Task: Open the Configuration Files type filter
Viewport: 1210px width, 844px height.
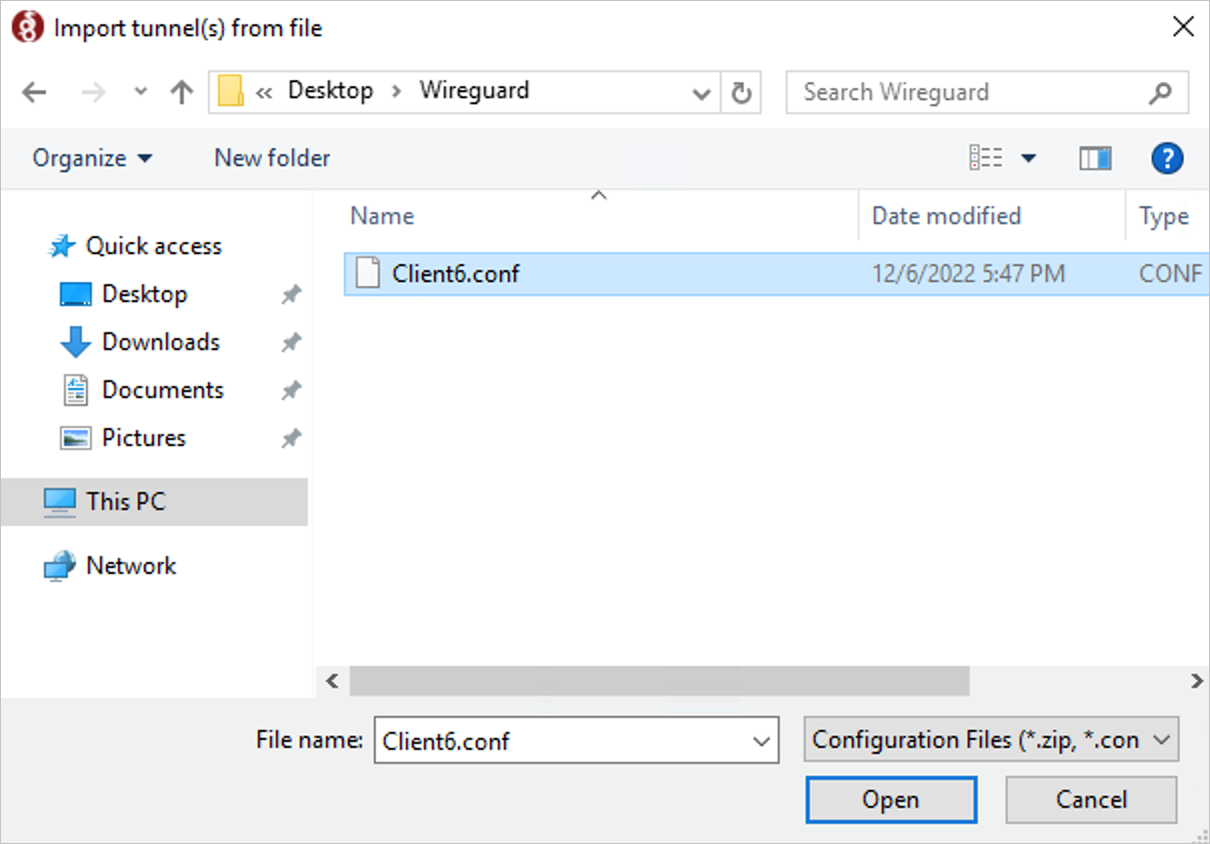Action: pyautogui.click(x=991, y=740)
